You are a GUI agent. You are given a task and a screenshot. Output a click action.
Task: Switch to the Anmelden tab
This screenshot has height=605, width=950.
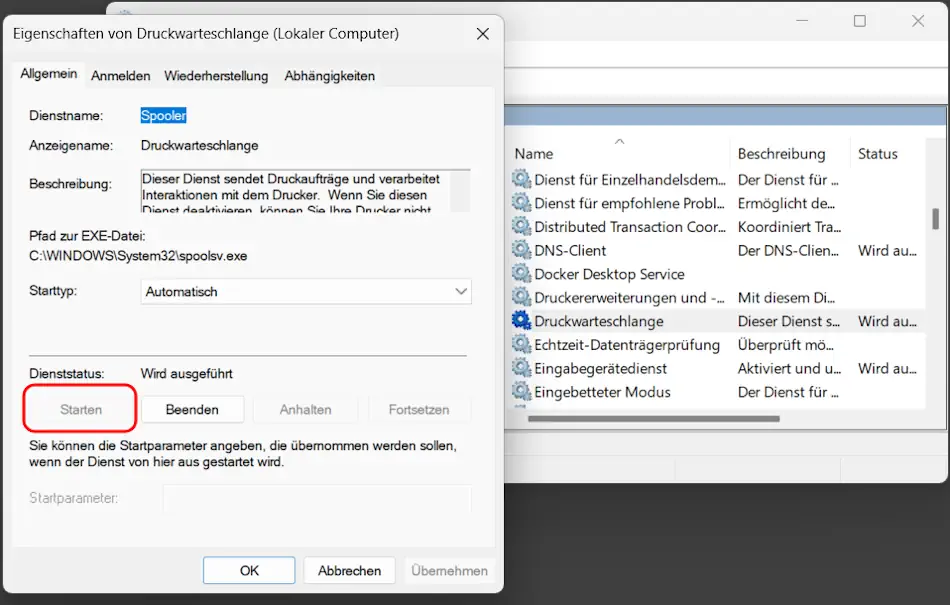point(120,76)
